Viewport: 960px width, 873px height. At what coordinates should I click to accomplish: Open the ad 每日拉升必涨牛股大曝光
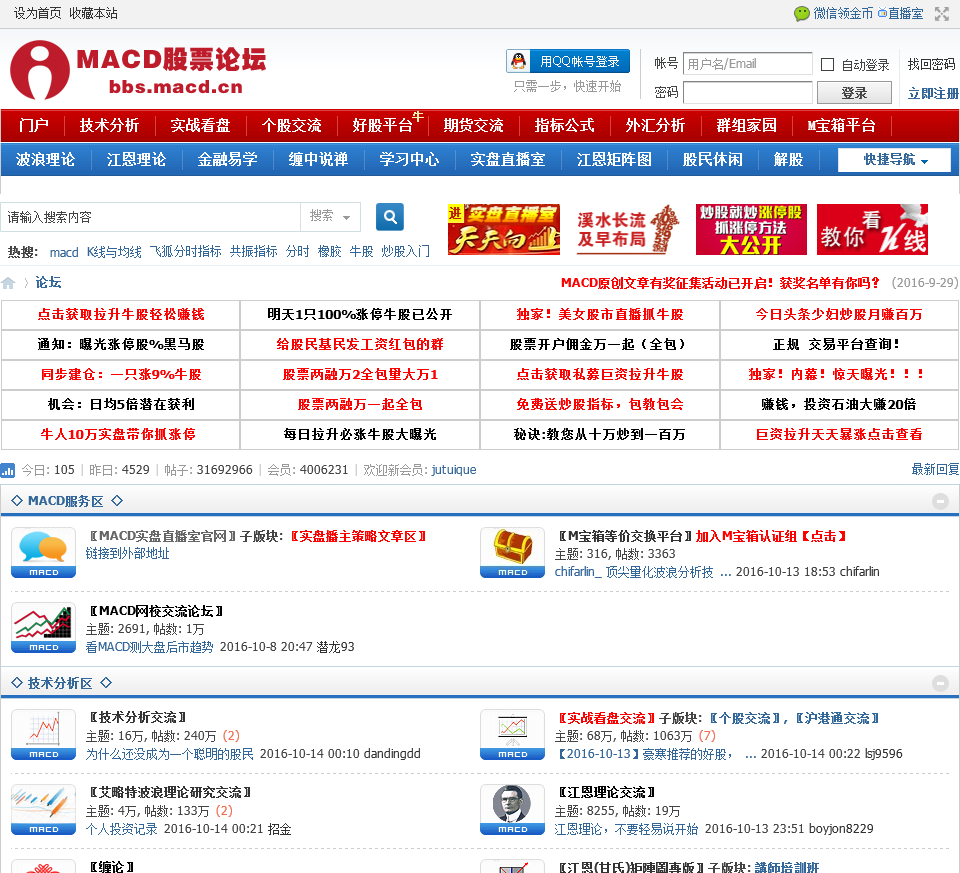(x=360, y=435)
